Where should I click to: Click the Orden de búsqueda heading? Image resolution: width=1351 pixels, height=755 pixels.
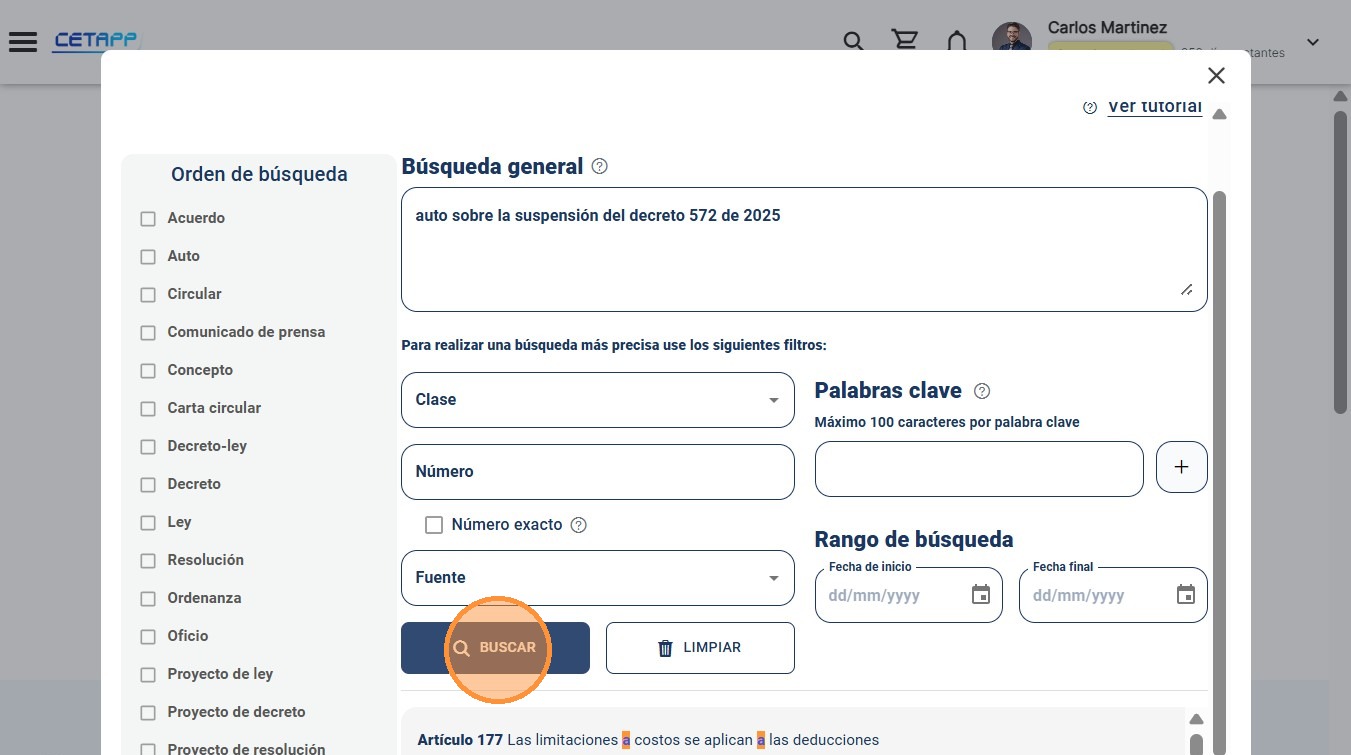pyautogui.click(x=259, y=174)
